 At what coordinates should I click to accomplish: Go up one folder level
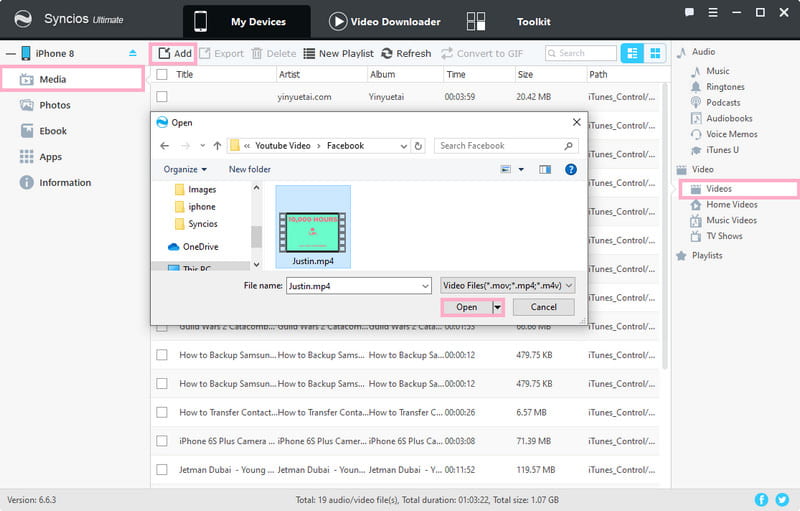[217, 146]
